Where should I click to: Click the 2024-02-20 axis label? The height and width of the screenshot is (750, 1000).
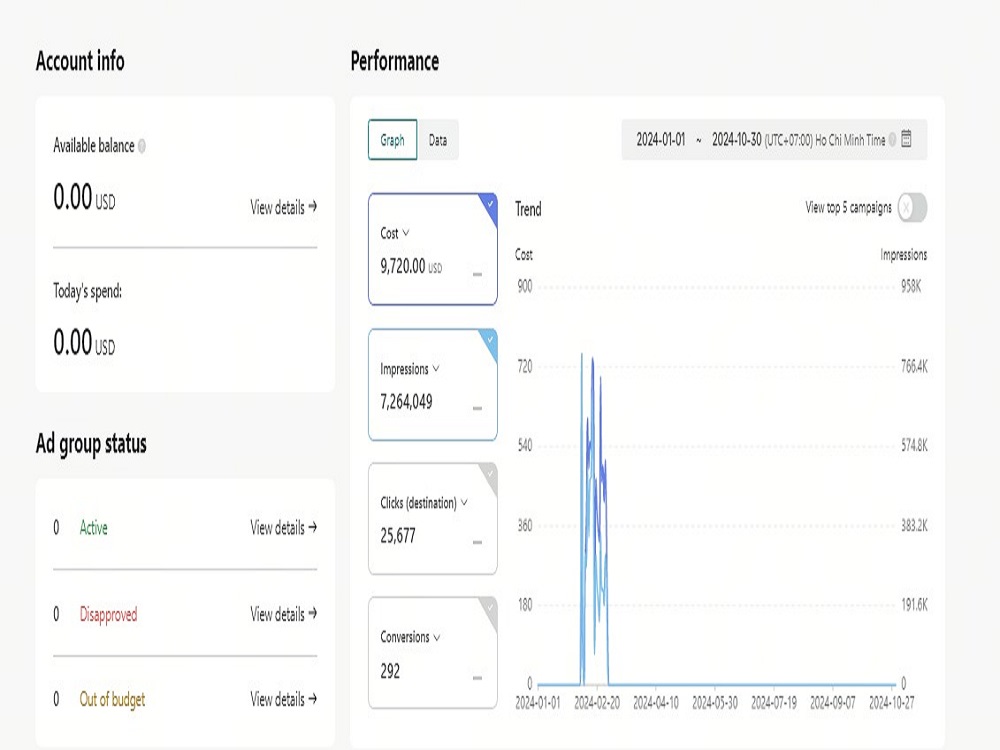[x=597, y=702]
